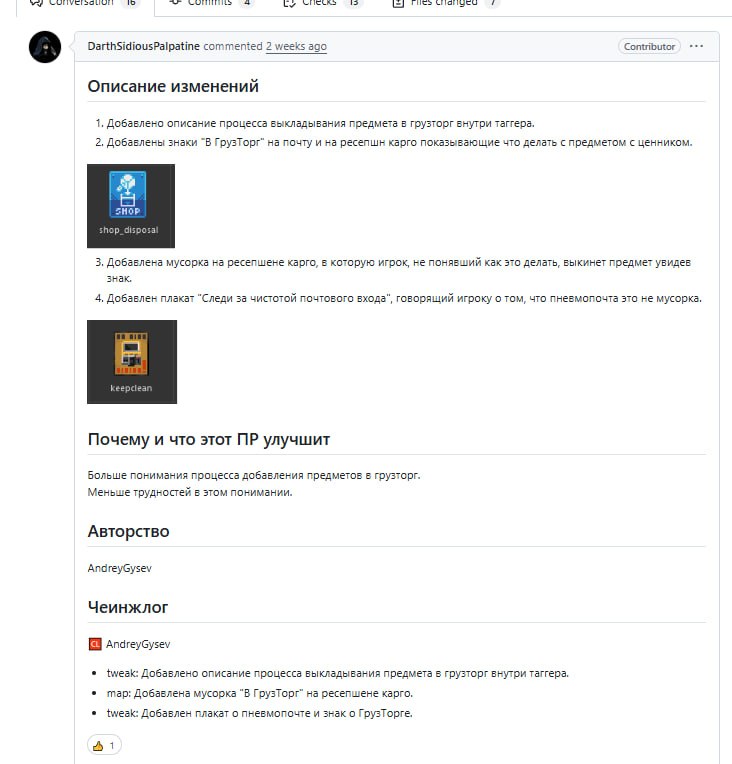Image resolution: width=732 pixels, height=764 pixels.
Task: Switch to the Commits tab
Action: 209,3
